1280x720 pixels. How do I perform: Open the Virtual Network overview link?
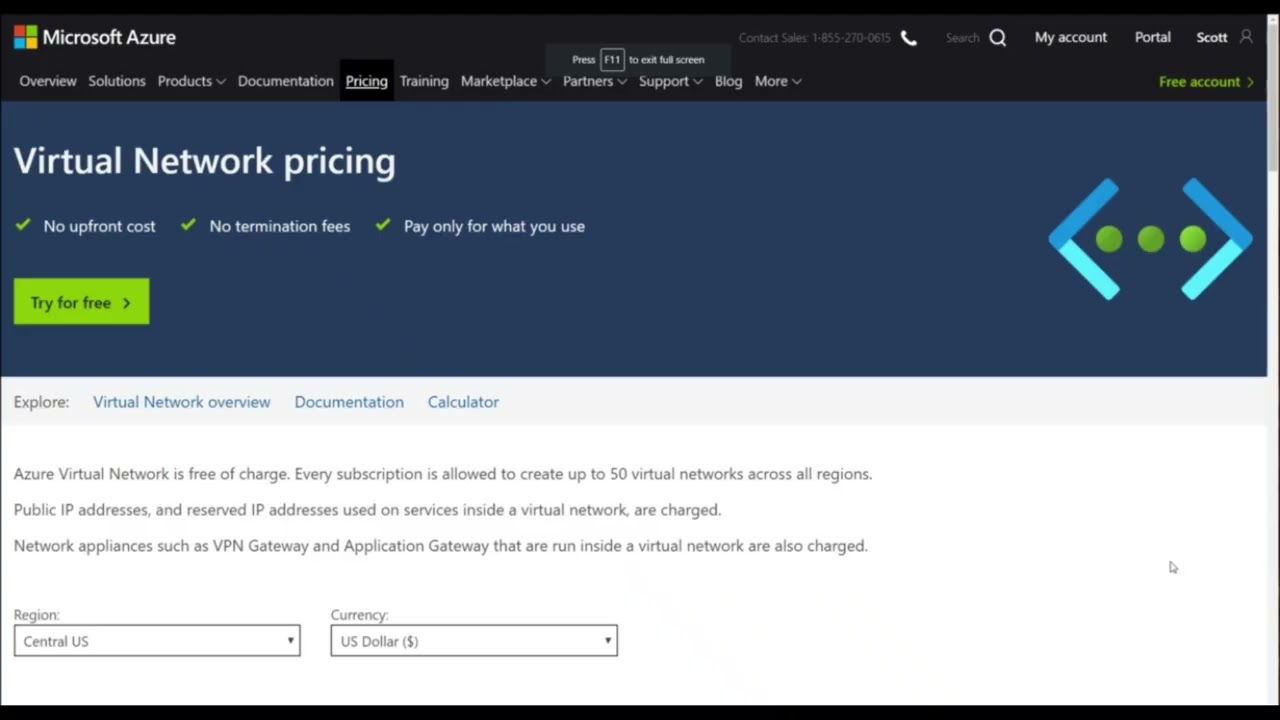pyautogui.click(x=182, y=402)
